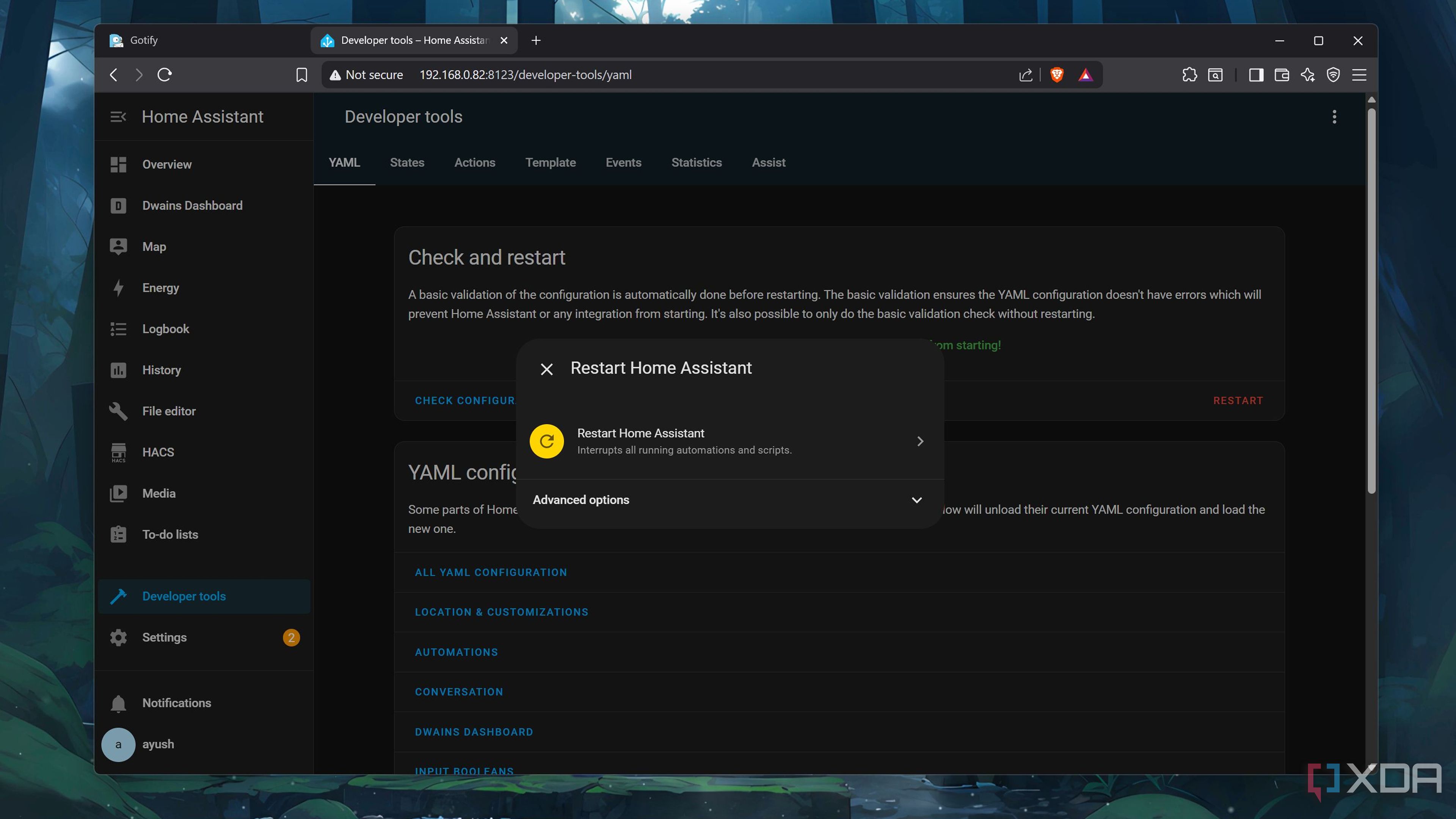Open the Settings gear icon
The width and height of the screenshot is (1456, 819).
(118, 637)
